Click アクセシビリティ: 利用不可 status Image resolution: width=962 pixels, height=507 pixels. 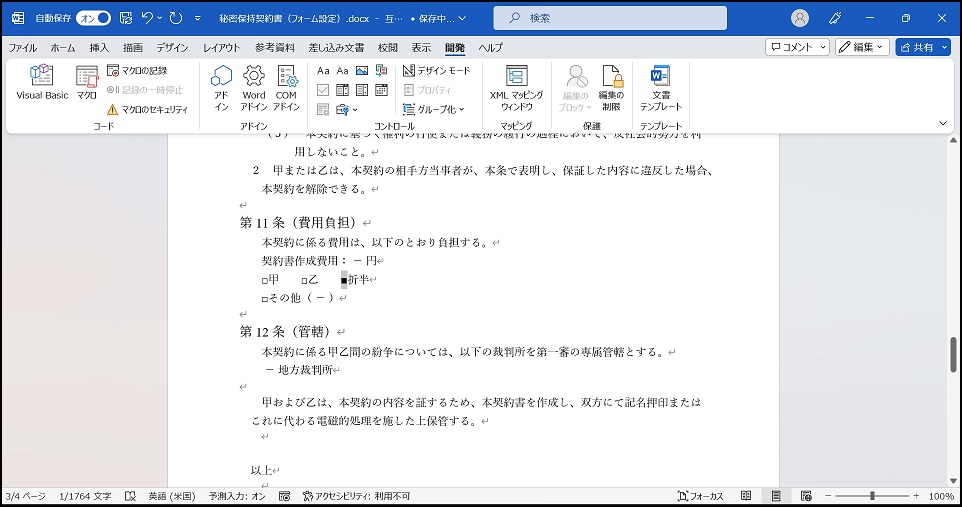point(356,496)
